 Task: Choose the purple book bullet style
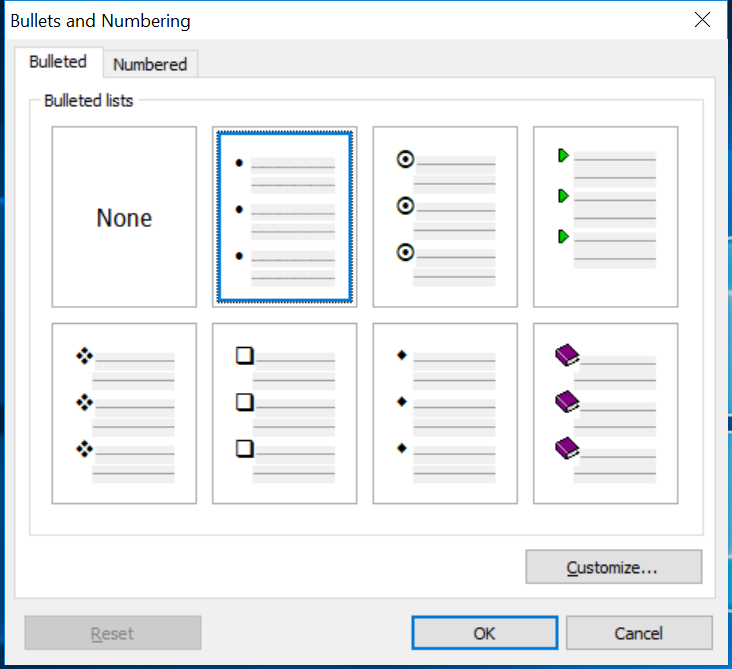tap(605, 413)
